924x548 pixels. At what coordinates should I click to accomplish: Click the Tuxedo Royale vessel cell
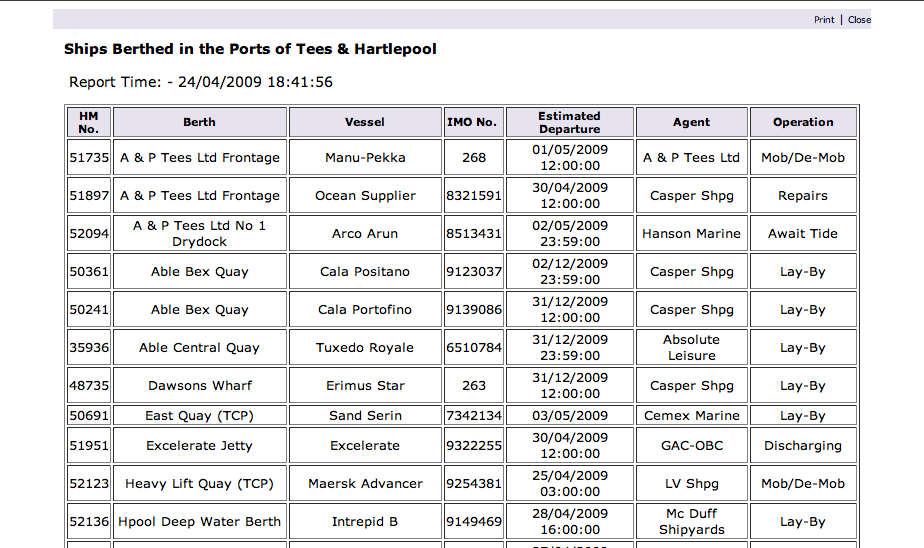click(x=365, y=348)
